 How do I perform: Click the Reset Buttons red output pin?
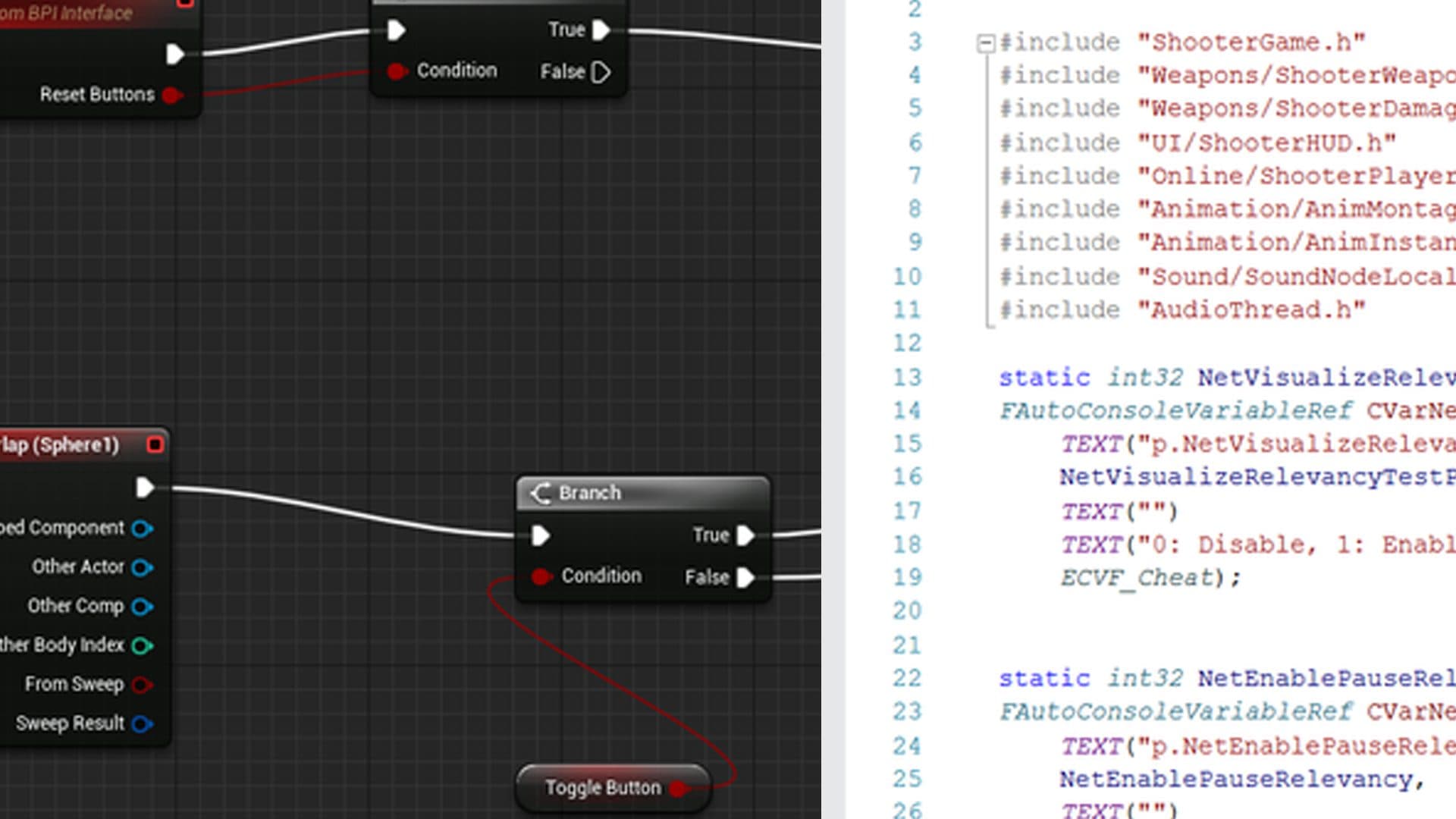pos(172,95)
